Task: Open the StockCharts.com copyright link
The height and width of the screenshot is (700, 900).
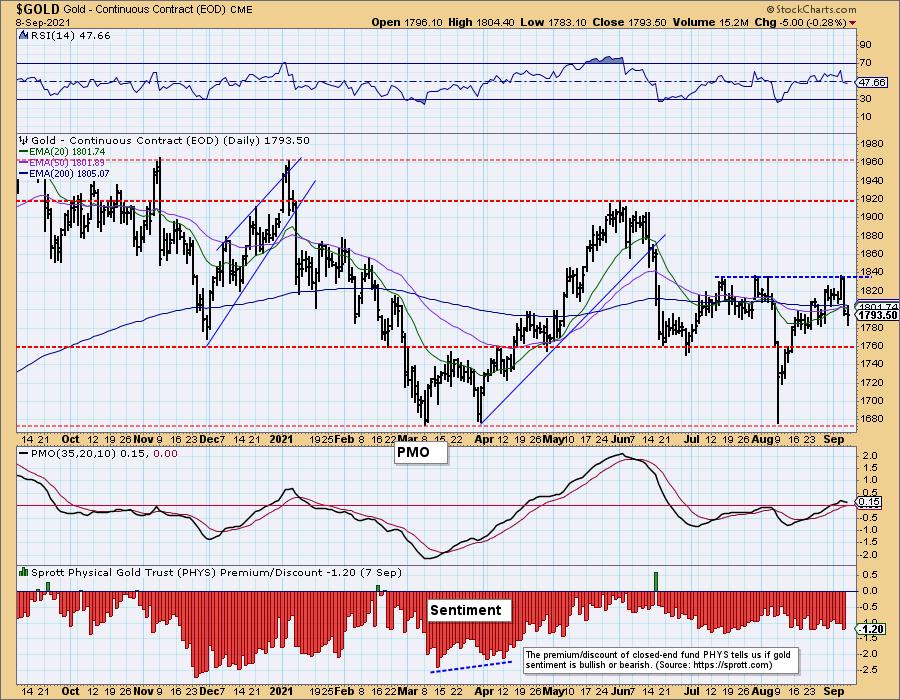Action: [x=811, y=9]
